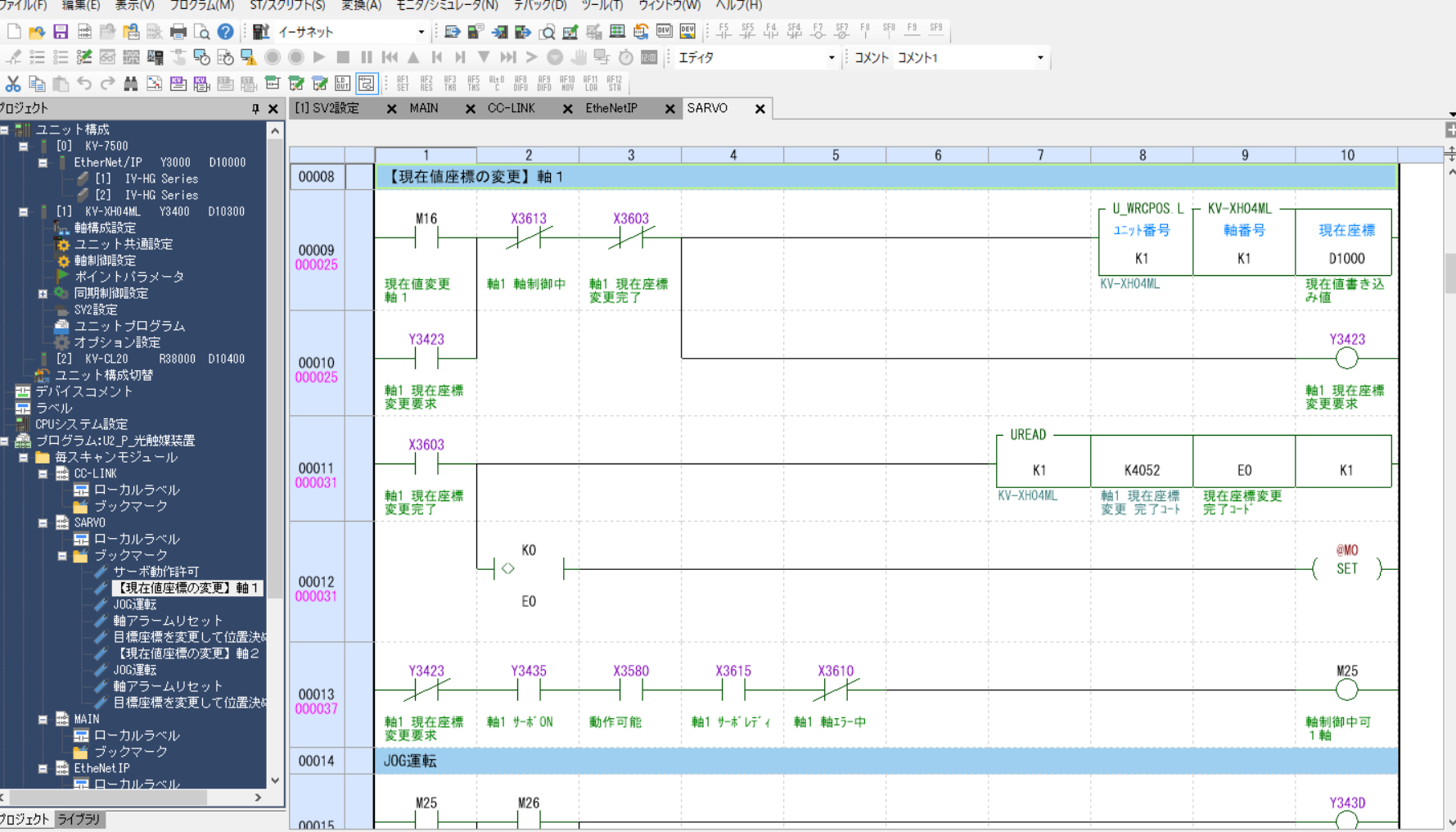1456x832 pixels.
Task: Select the CPUシステム設定 tree item
Action: point(81,424)
